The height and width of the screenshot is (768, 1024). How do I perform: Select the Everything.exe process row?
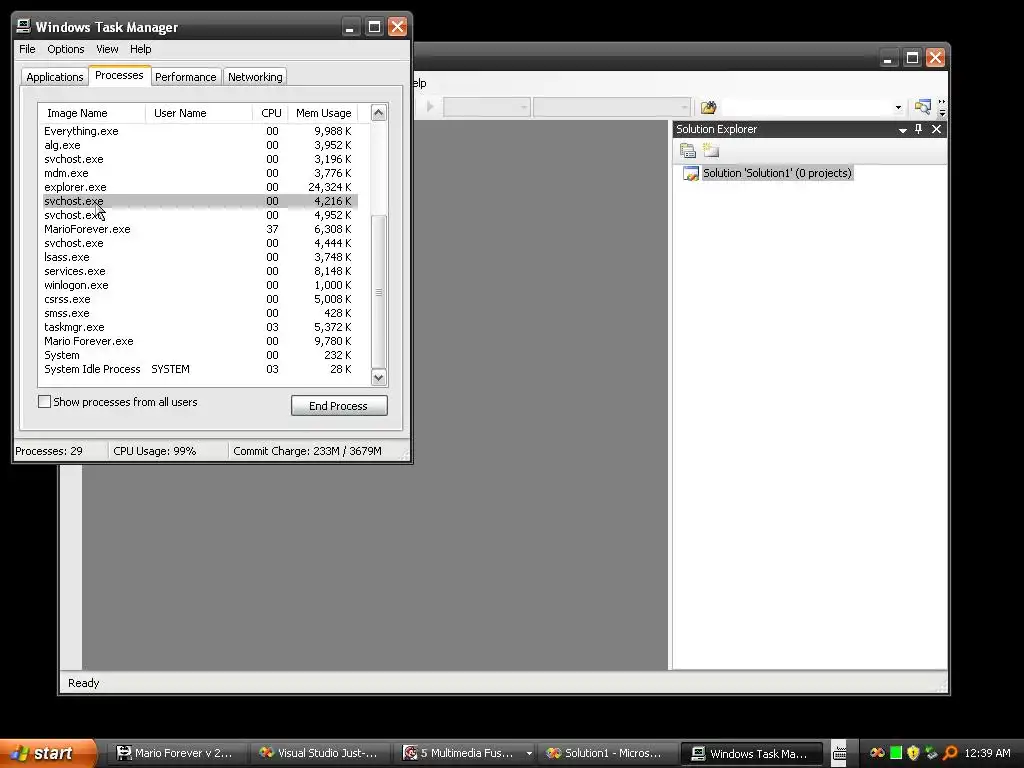tap(200, 131)
